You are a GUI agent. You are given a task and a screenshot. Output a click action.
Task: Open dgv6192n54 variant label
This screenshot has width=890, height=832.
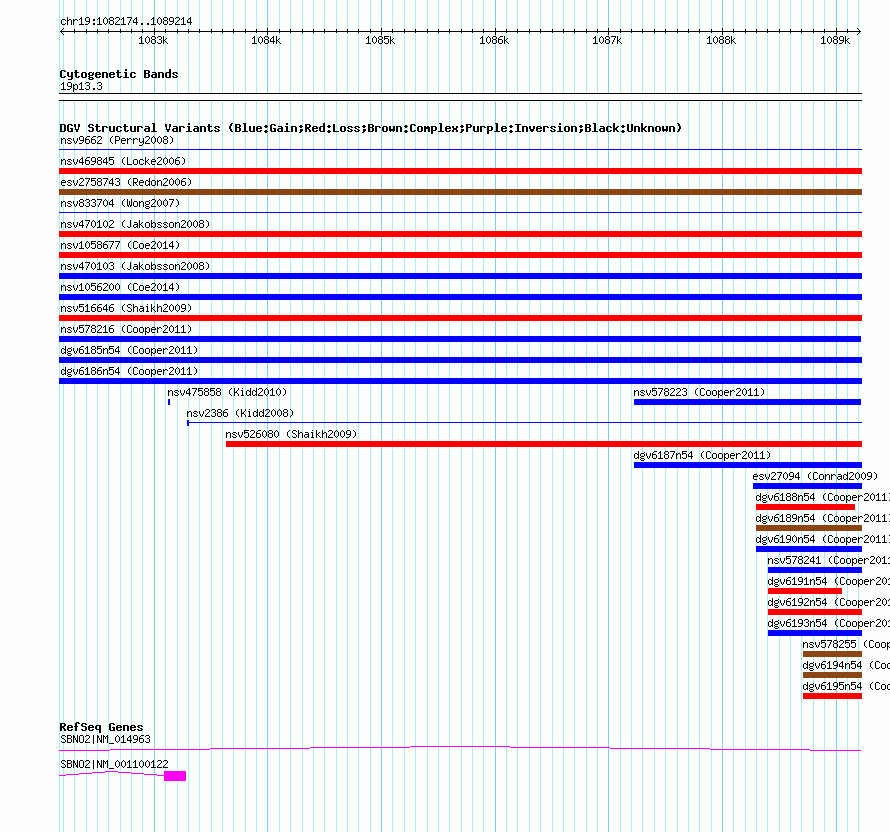(828, 602)
